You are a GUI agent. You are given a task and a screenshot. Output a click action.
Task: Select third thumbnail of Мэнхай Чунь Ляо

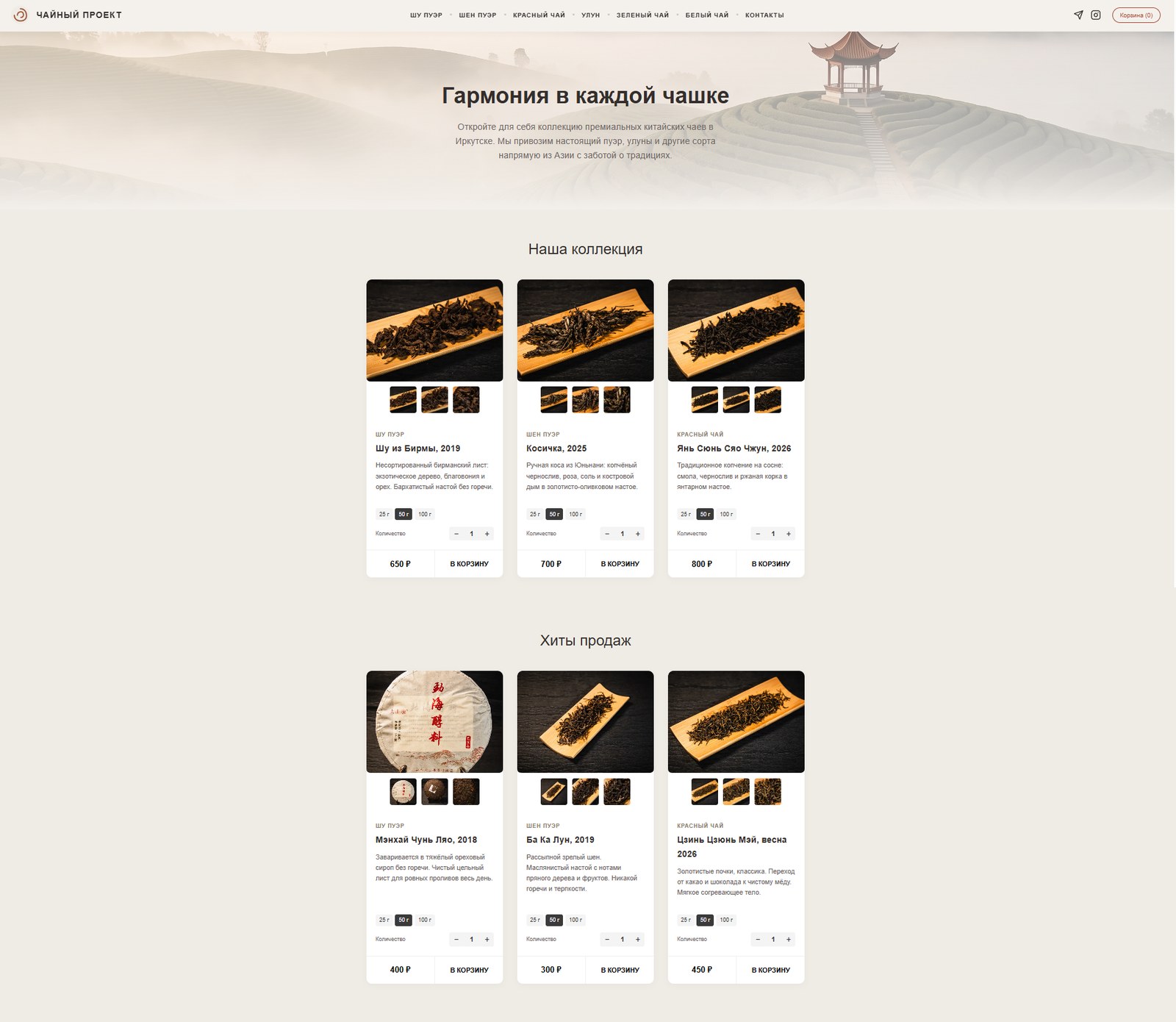[x=466, y=792]
